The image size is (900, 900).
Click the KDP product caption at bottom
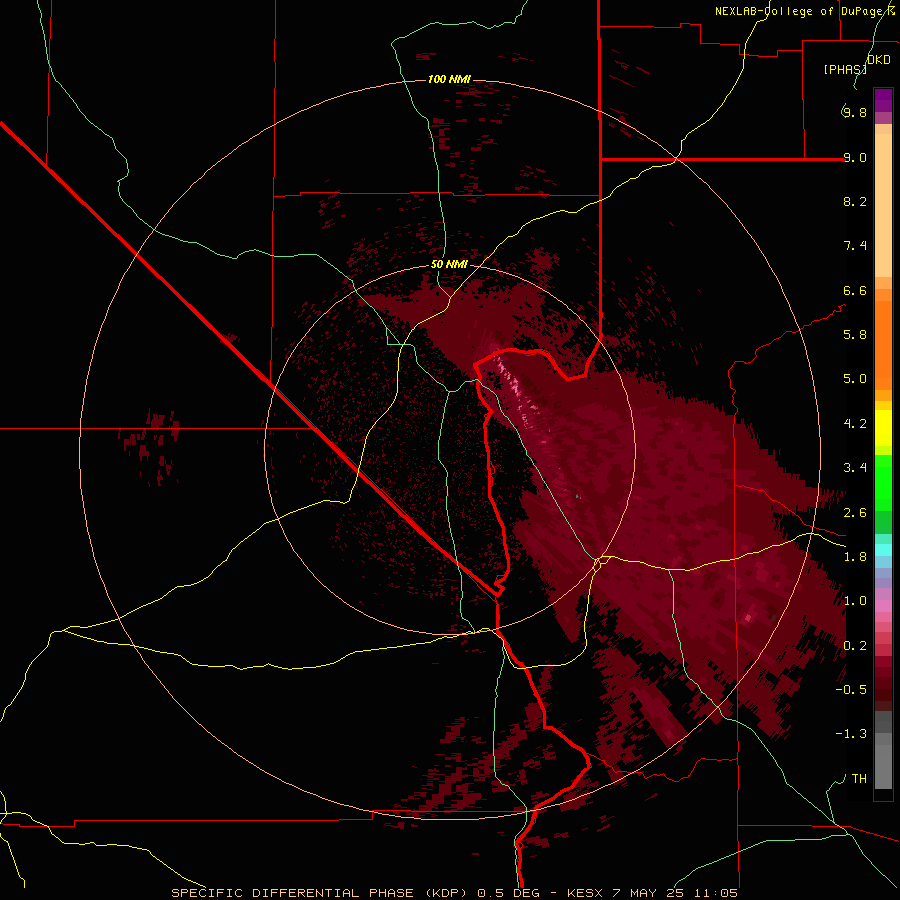coord(455,893)
